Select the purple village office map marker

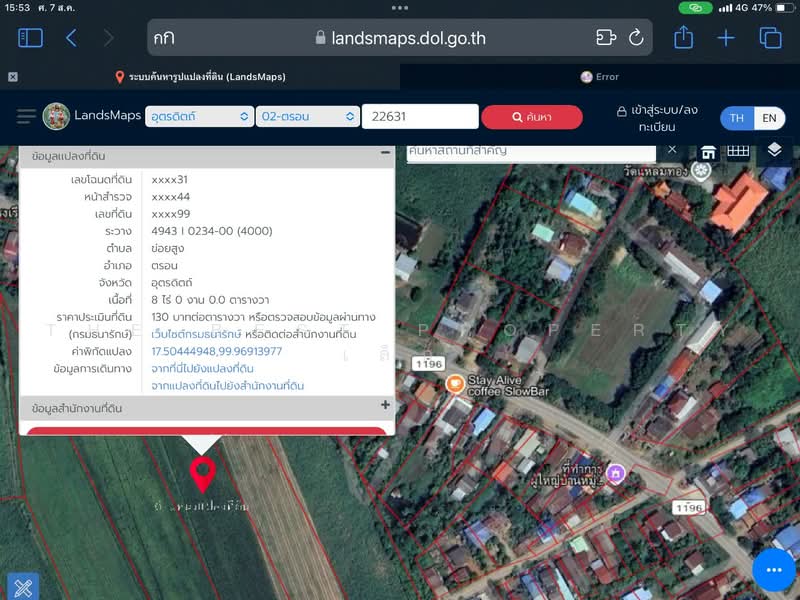[616, 473]
